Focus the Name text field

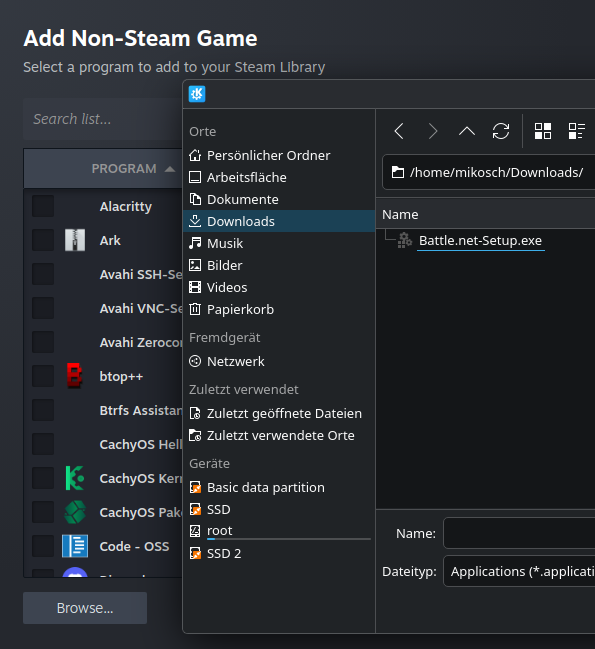click(x=519, y=533)
